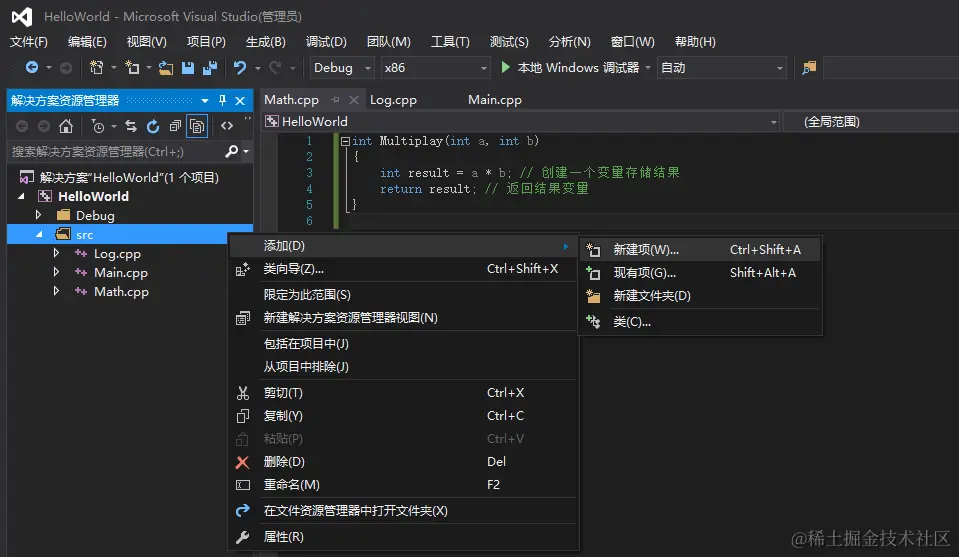Collapse the HelloWorld project node
The height and width of the screenshot is (557, 959).
coord(21,196)
